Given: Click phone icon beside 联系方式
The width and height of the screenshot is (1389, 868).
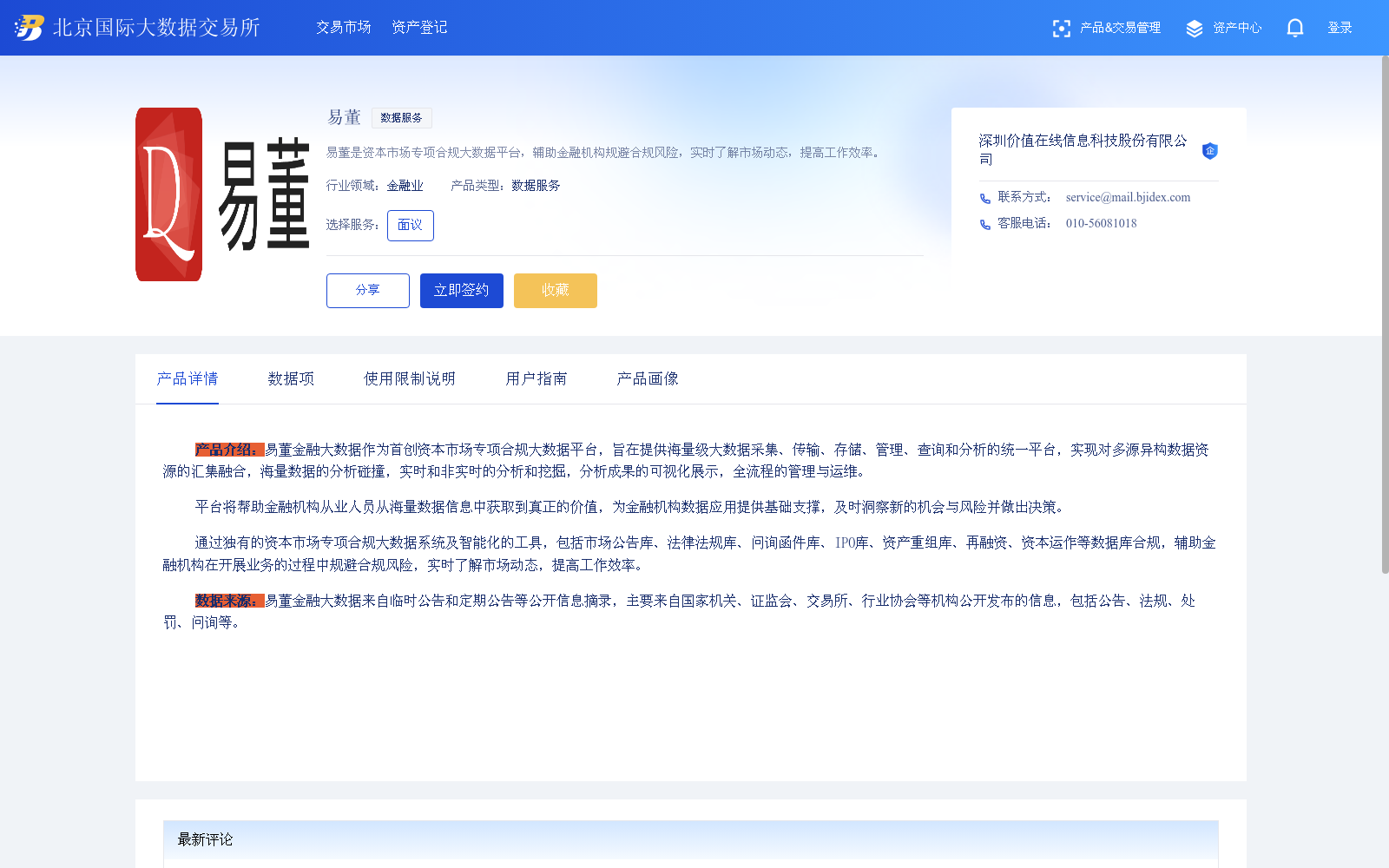Looking at the screenshot, I should coord(984,199).
